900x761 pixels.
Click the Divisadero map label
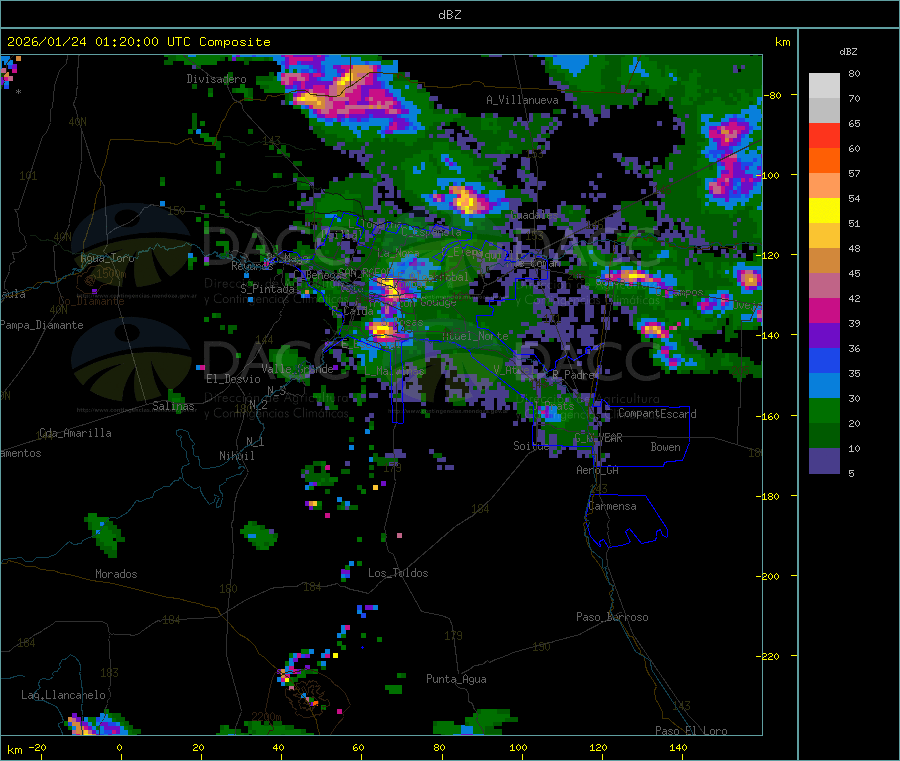(216, 79)
